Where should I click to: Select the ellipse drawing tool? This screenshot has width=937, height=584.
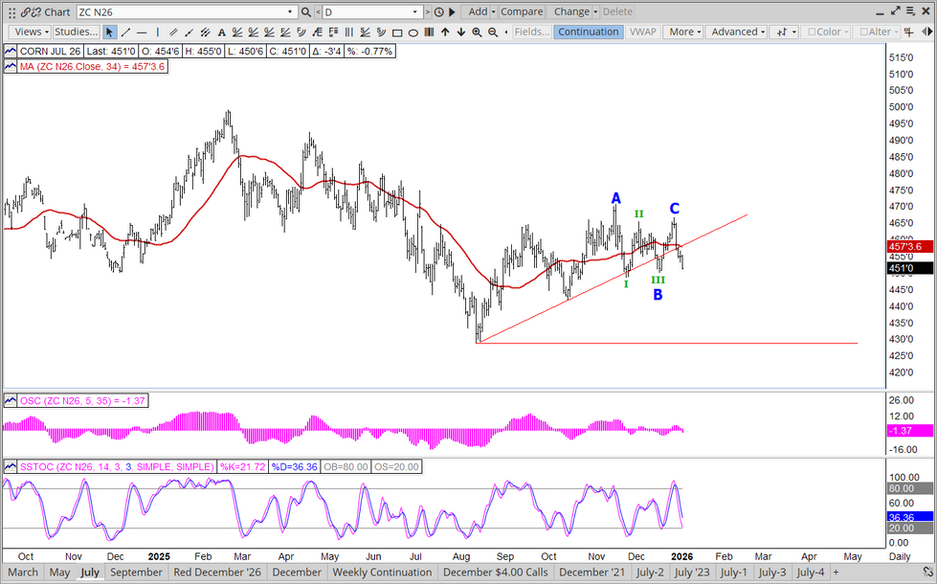(413, 32)
